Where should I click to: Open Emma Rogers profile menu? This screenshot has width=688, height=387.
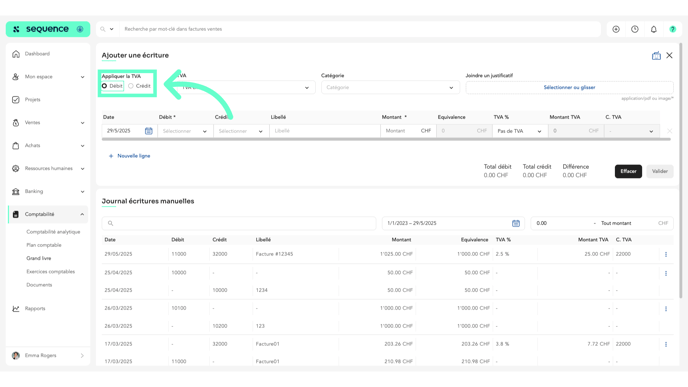(48, 355)
